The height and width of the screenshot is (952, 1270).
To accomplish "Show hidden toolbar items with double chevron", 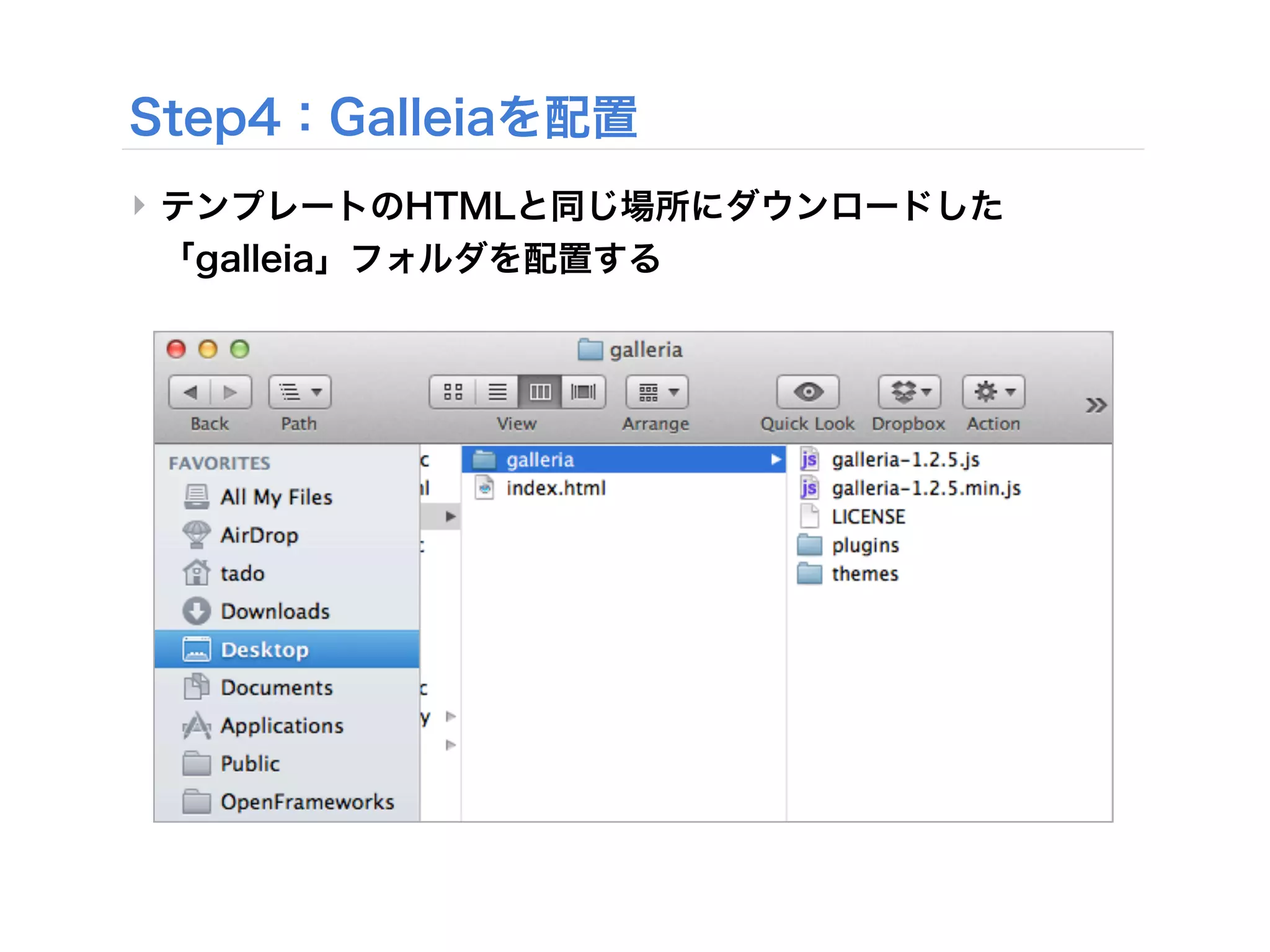I will click(1096, 405).
